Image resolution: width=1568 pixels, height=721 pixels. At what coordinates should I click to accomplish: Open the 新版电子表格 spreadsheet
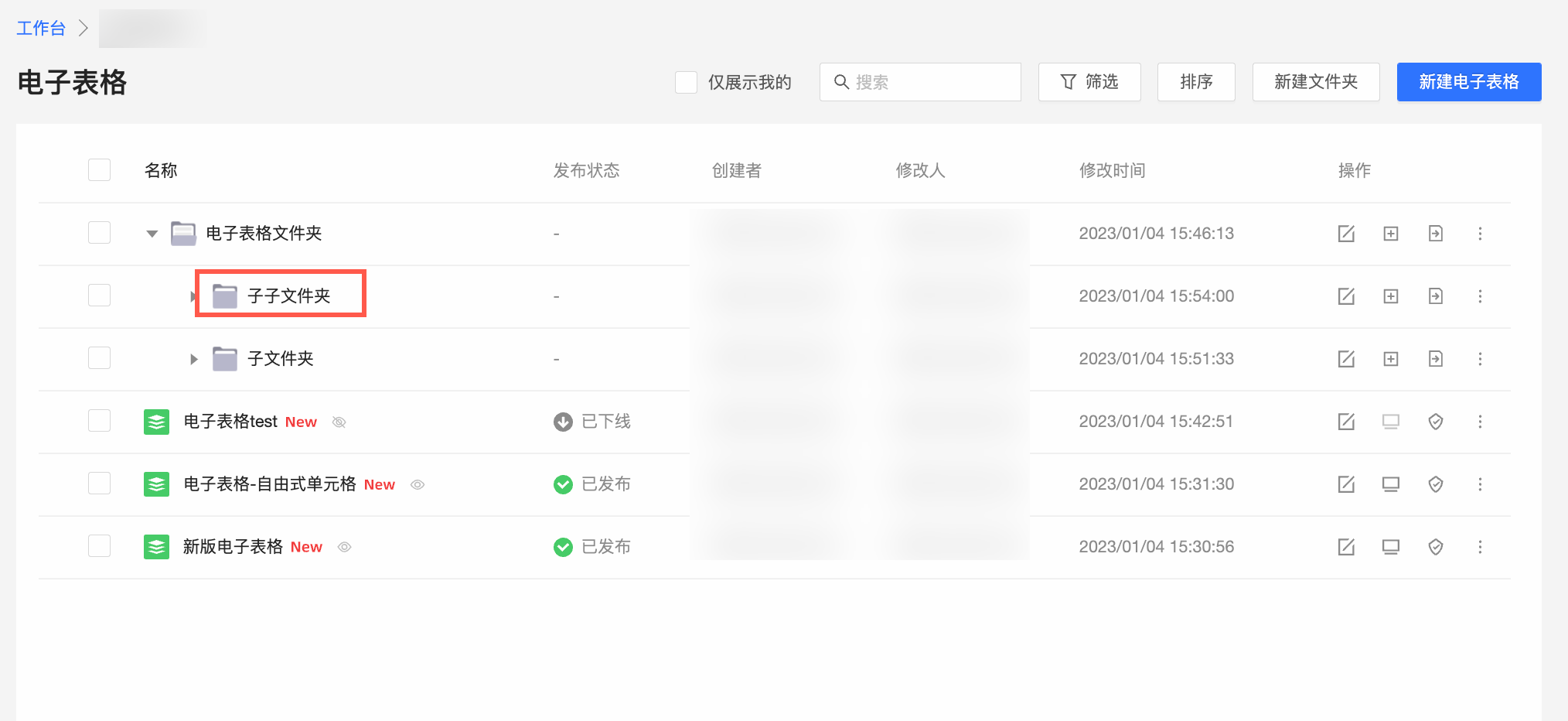[x=233, y=547]
